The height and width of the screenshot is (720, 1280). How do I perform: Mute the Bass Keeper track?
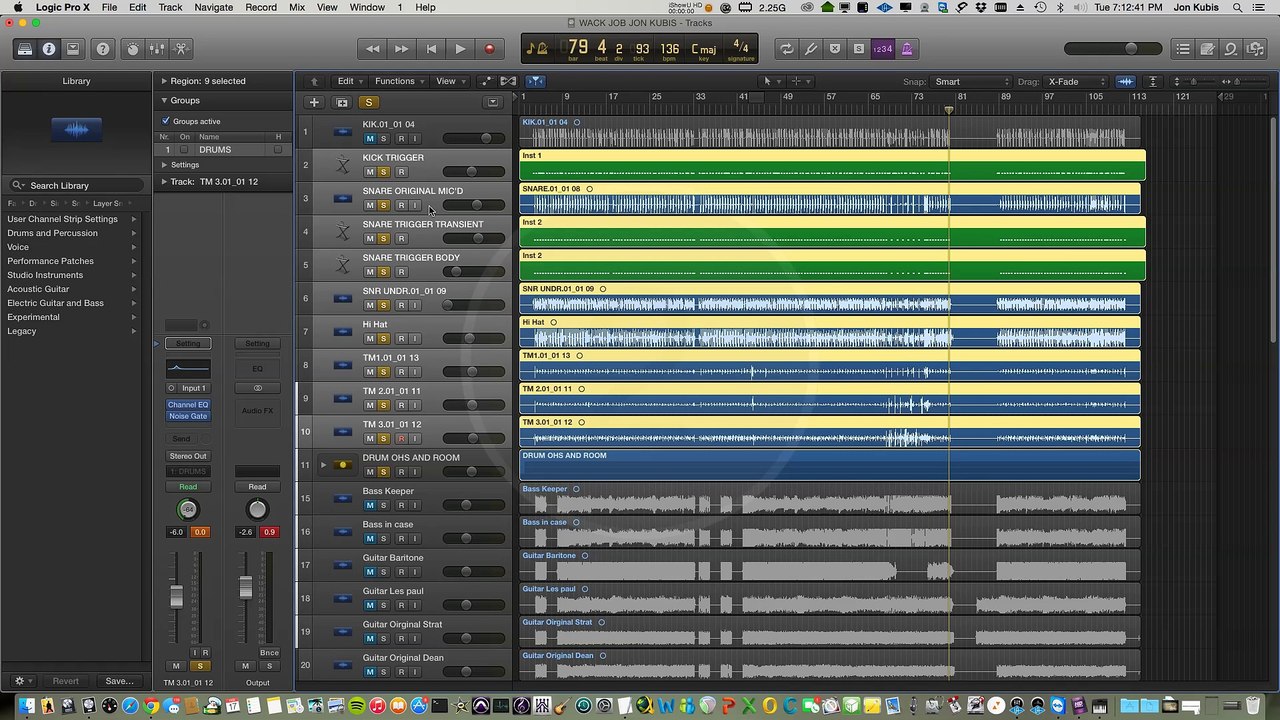pos(370,505)
